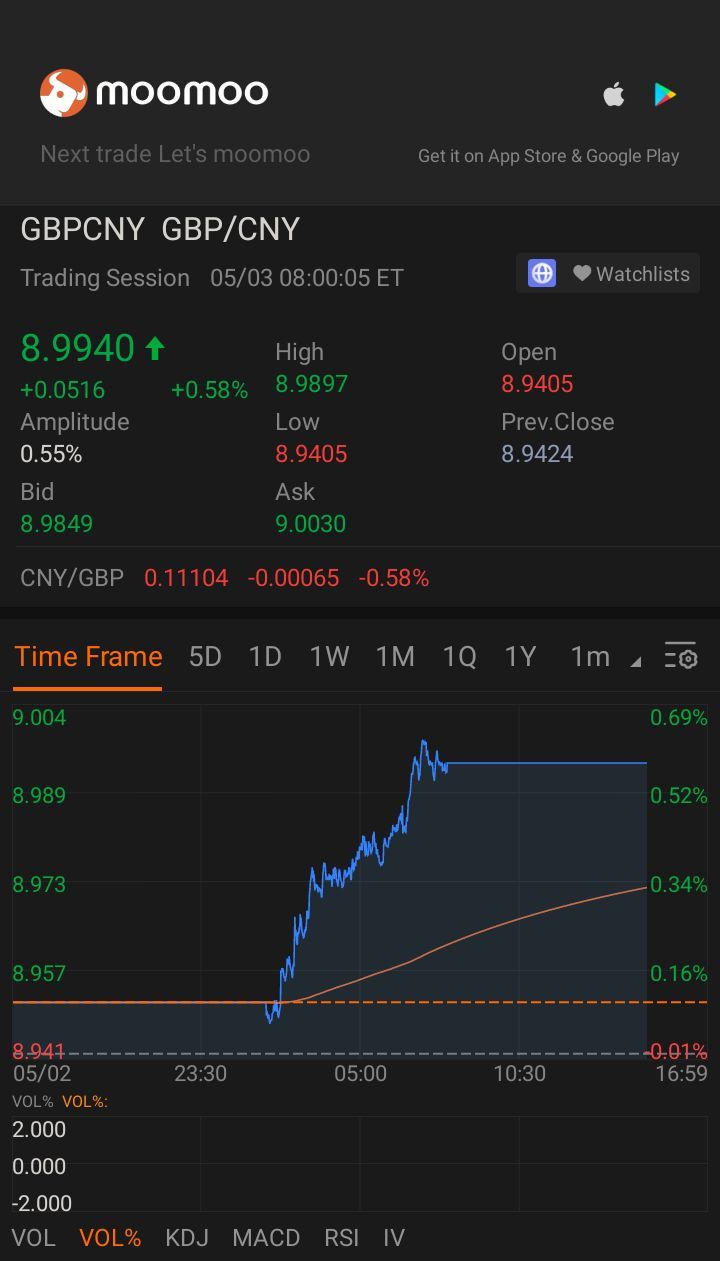Select the RSI indicator
Viewport: 720px width, 1261px height.
(342, 1238)
